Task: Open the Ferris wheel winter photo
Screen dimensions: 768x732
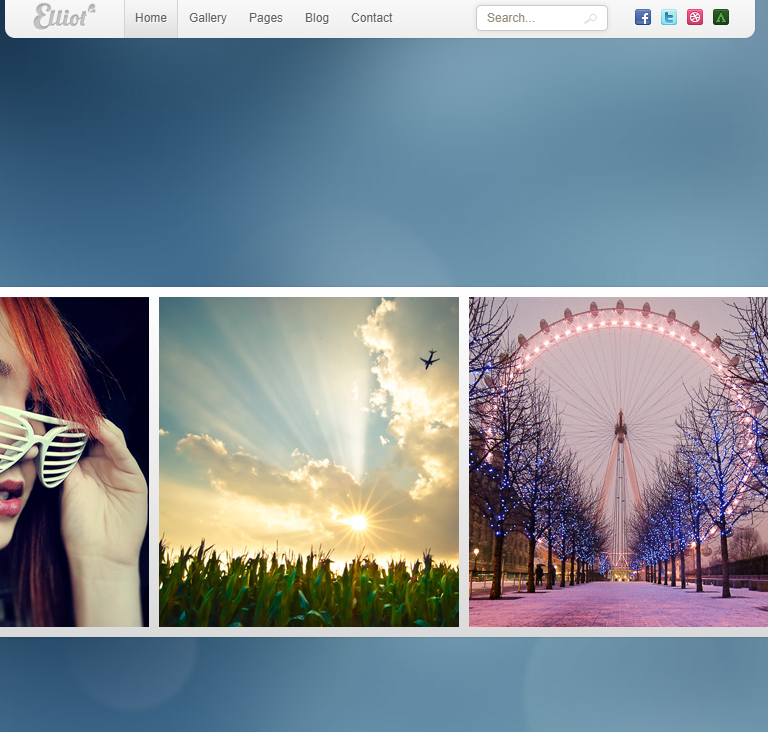Action: click(618, 462)
